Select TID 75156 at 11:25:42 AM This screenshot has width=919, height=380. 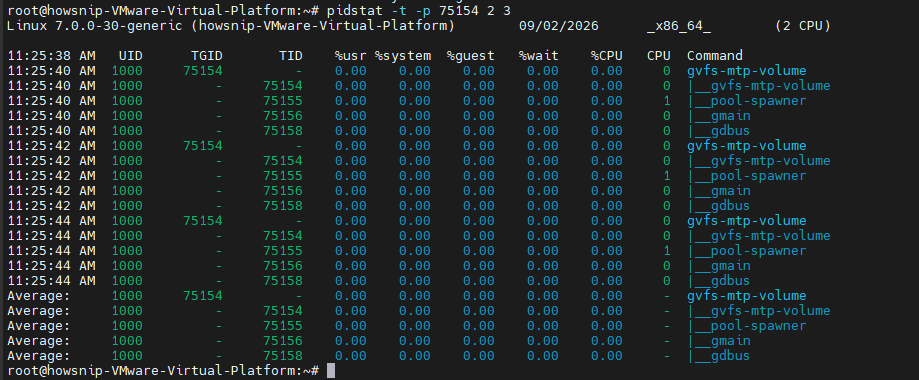[x=283, y=191]
